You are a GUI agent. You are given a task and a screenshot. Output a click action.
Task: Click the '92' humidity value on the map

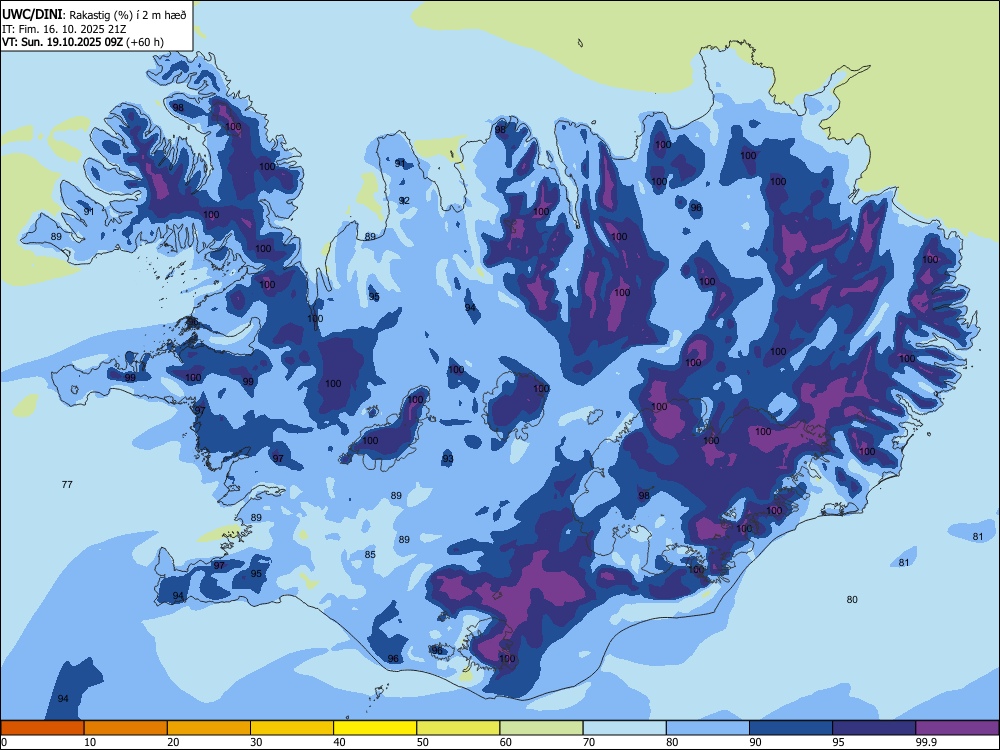(x=404, y=201)
